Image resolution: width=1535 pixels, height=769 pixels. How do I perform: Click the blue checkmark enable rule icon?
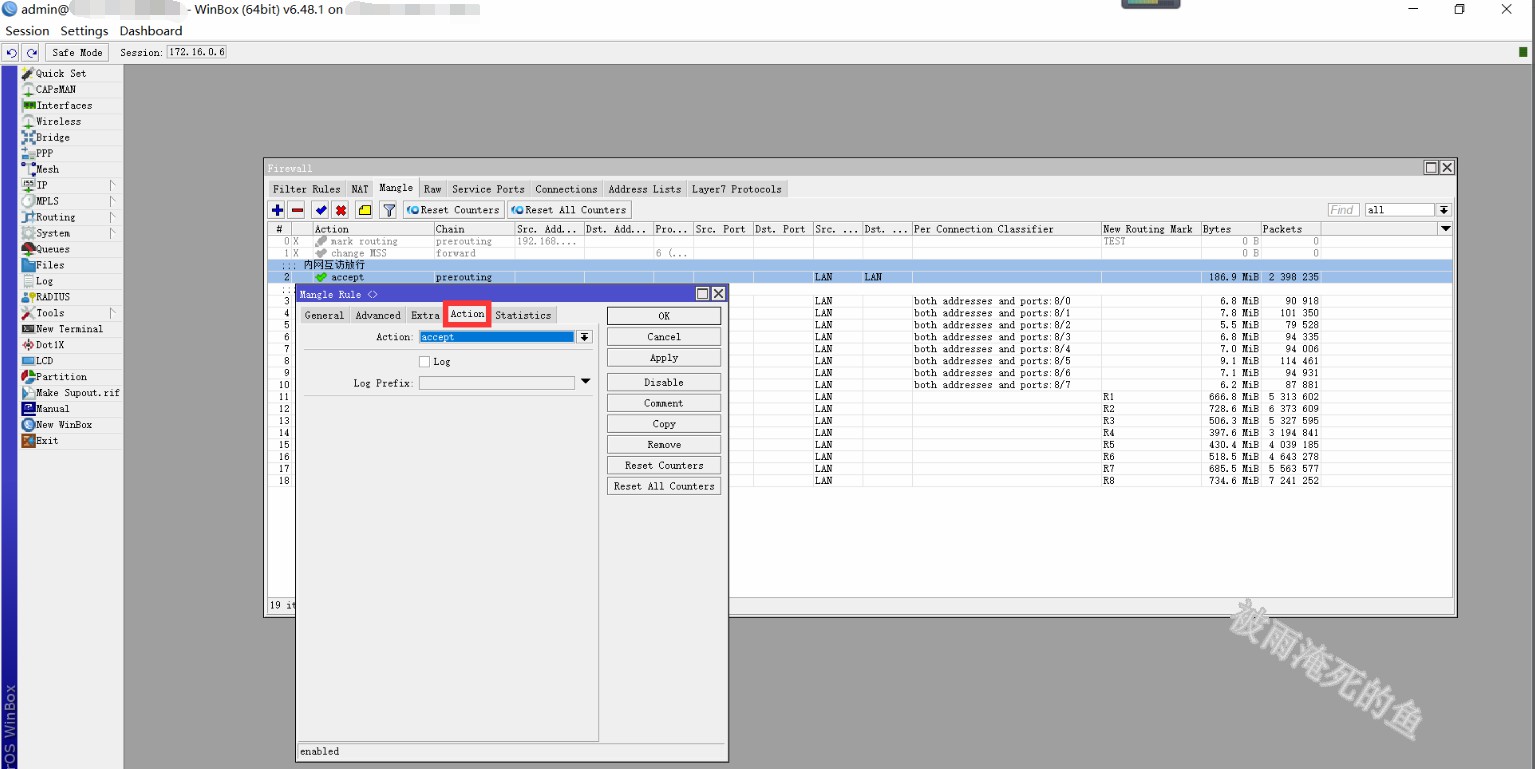pos(320,210)
